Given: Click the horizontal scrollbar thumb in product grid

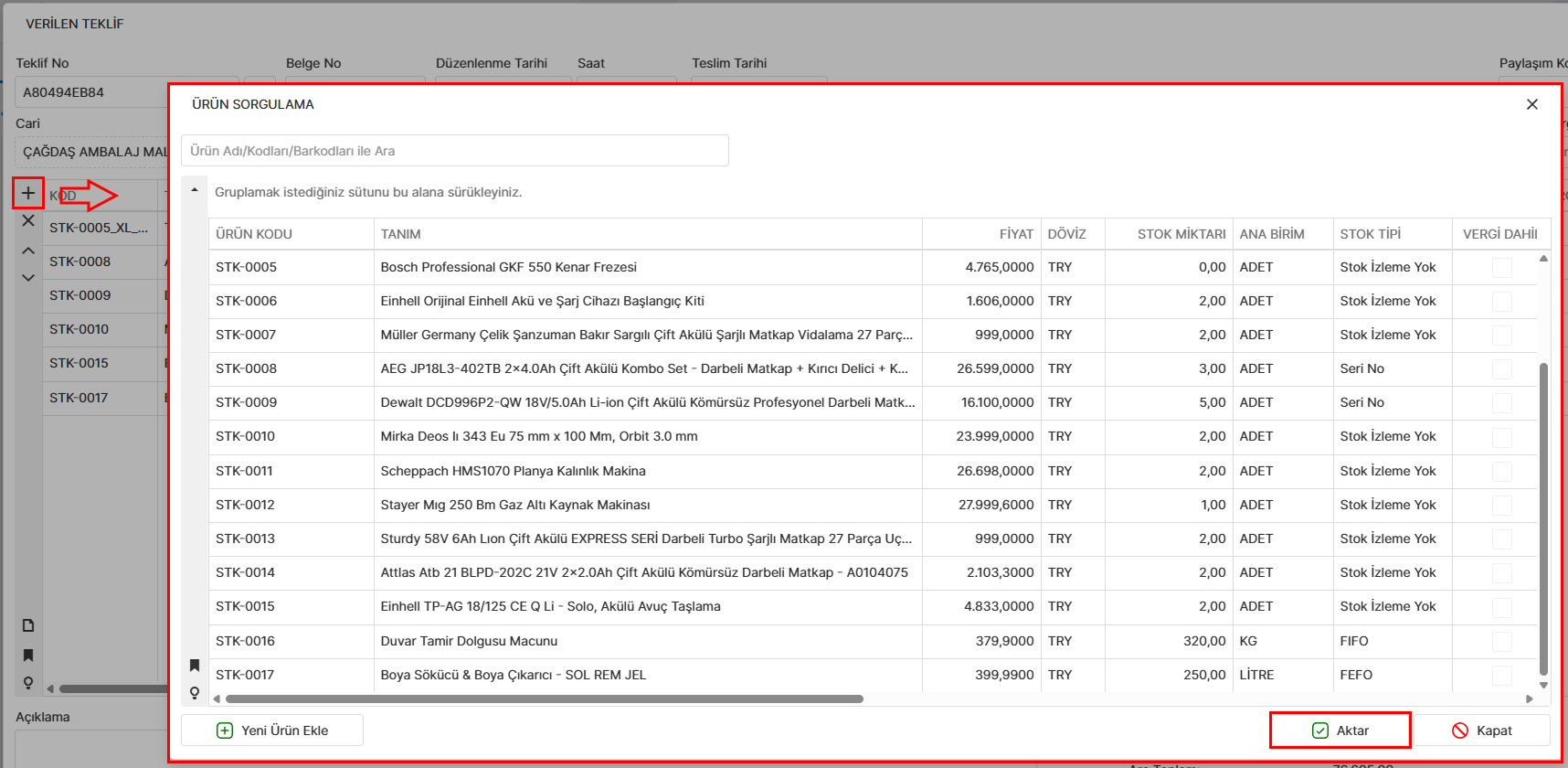Looking at the screenshot, I should coord(544,699).
